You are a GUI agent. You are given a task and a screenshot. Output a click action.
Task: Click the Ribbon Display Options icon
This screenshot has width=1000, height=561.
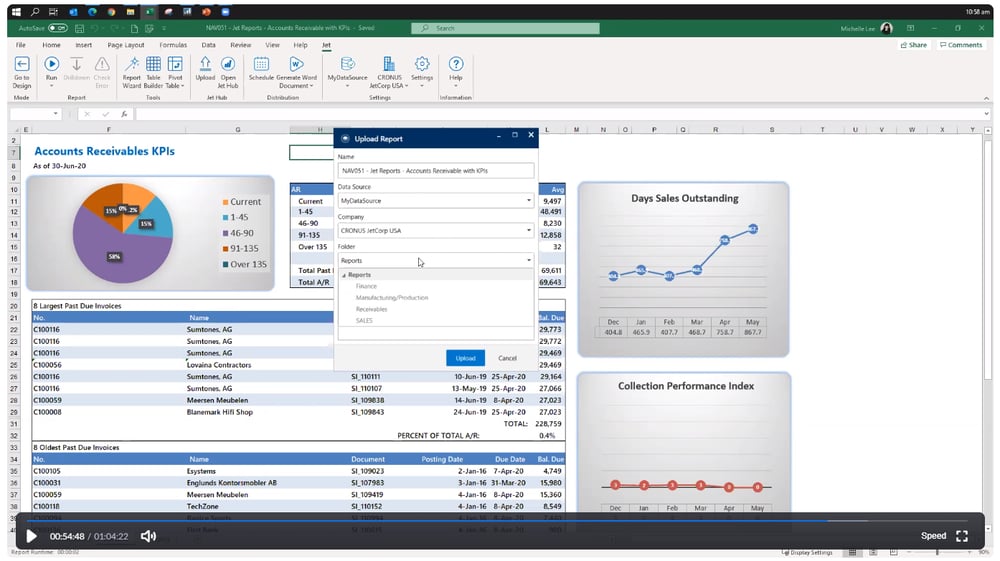click(x=910, y=28)
